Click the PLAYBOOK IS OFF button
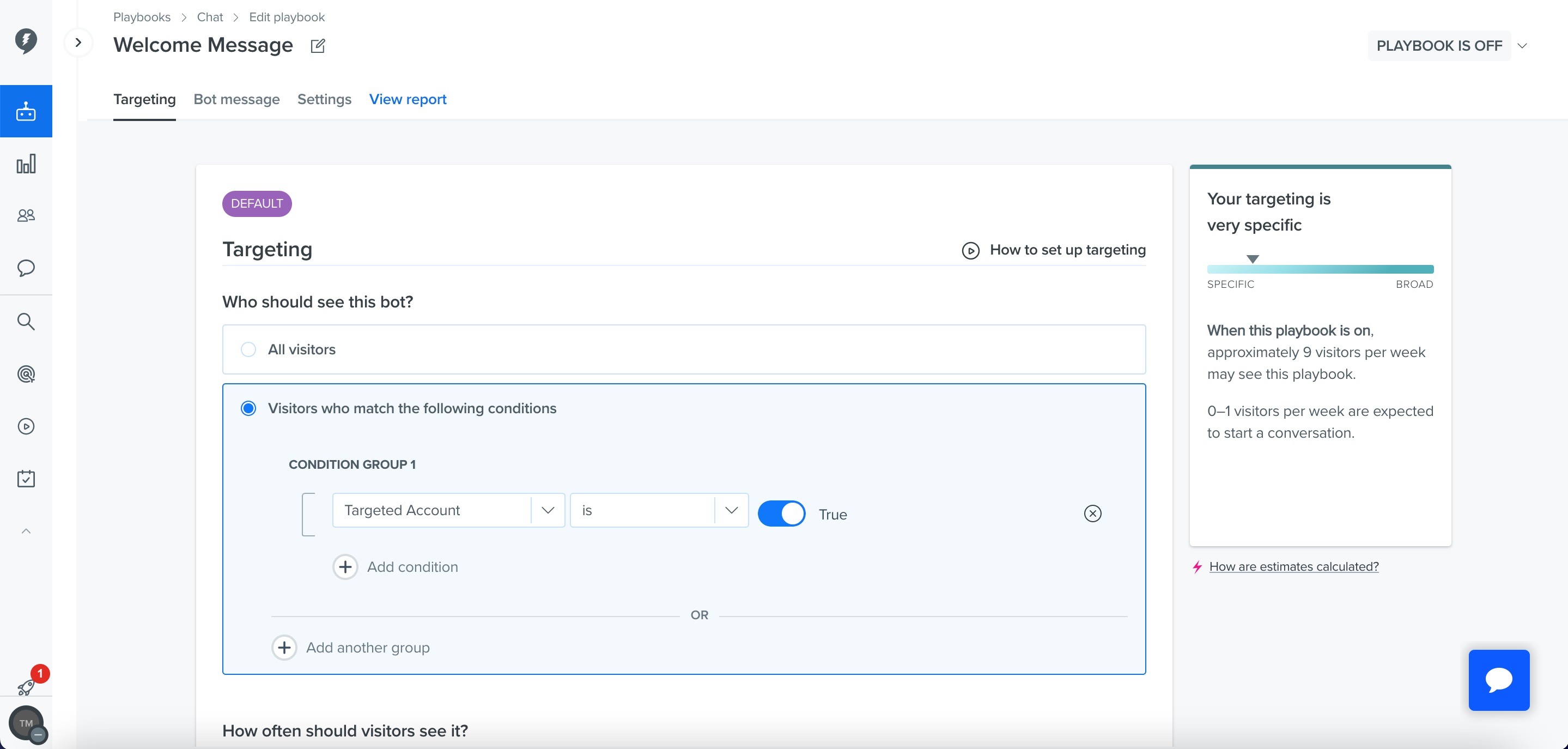Viewport: 1568px width, 749px height. click(x=1439, y=46)
